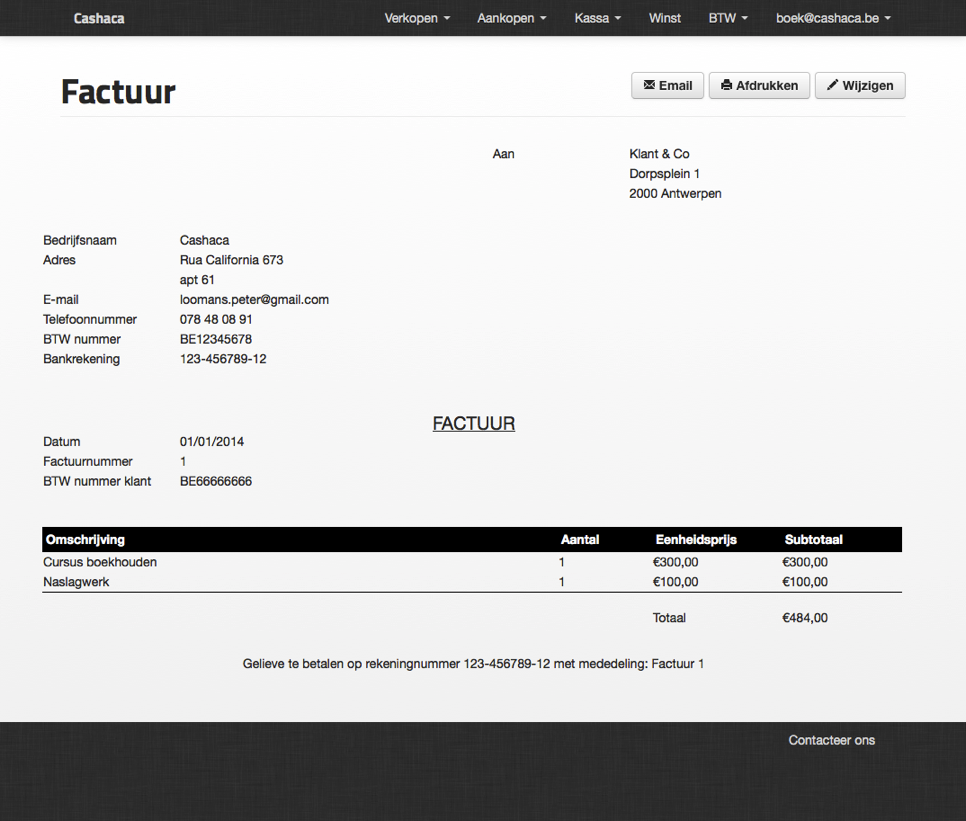Expand the BTW menu
This screenshot has height=821, width=966.
coord(728,18)
